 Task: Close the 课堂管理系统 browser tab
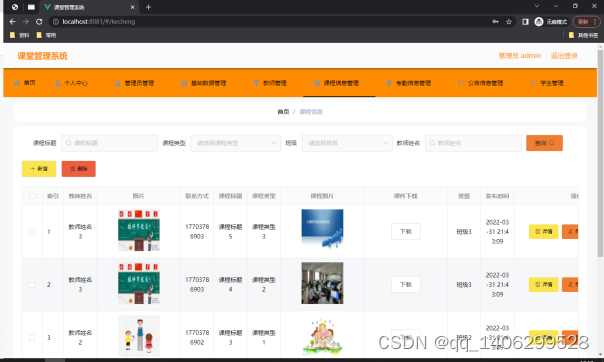[133, 7]
